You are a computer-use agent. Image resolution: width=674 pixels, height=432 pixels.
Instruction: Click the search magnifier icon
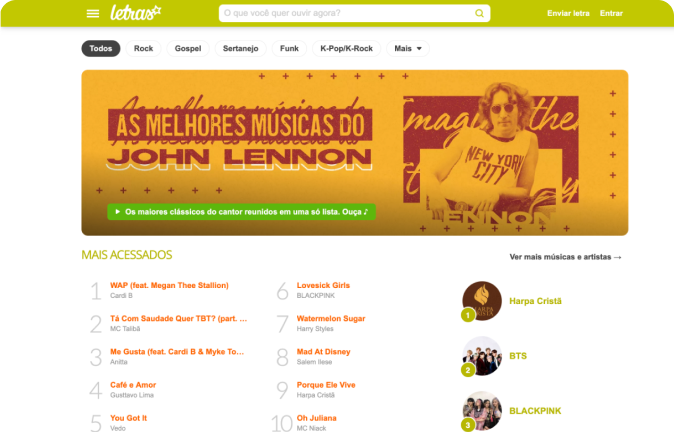click(479, 13)
